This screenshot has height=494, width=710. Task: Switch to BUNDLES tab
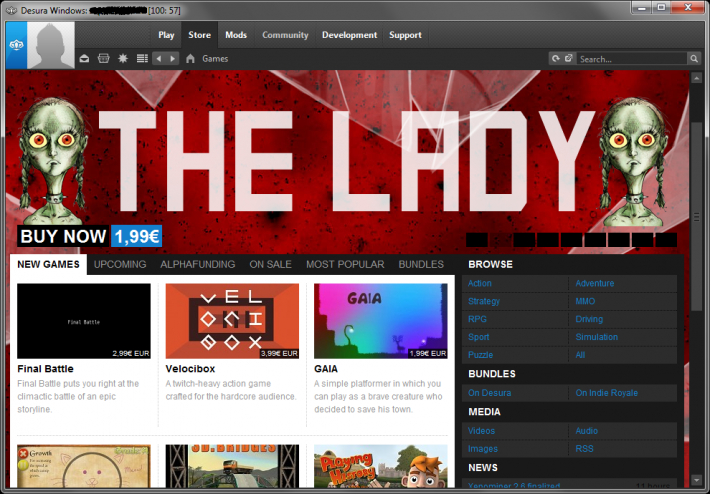click(421, 264)
